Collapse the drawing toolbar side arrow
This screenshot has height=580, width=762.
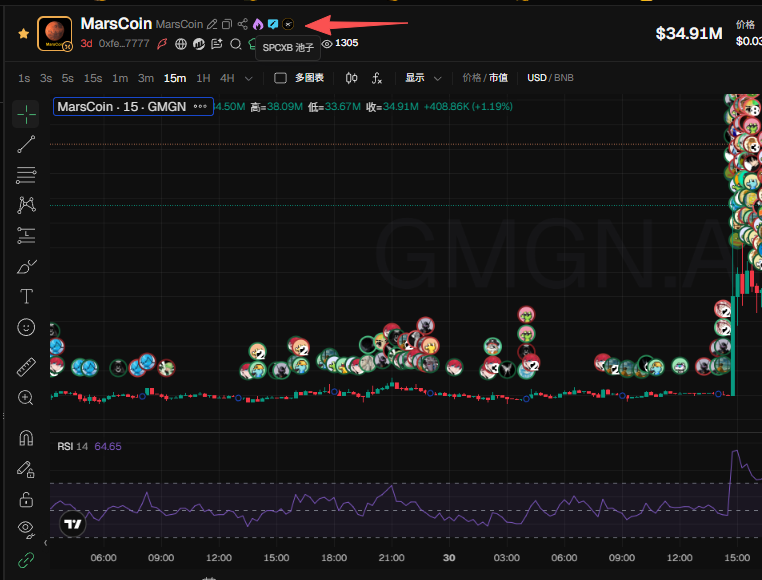46,543
